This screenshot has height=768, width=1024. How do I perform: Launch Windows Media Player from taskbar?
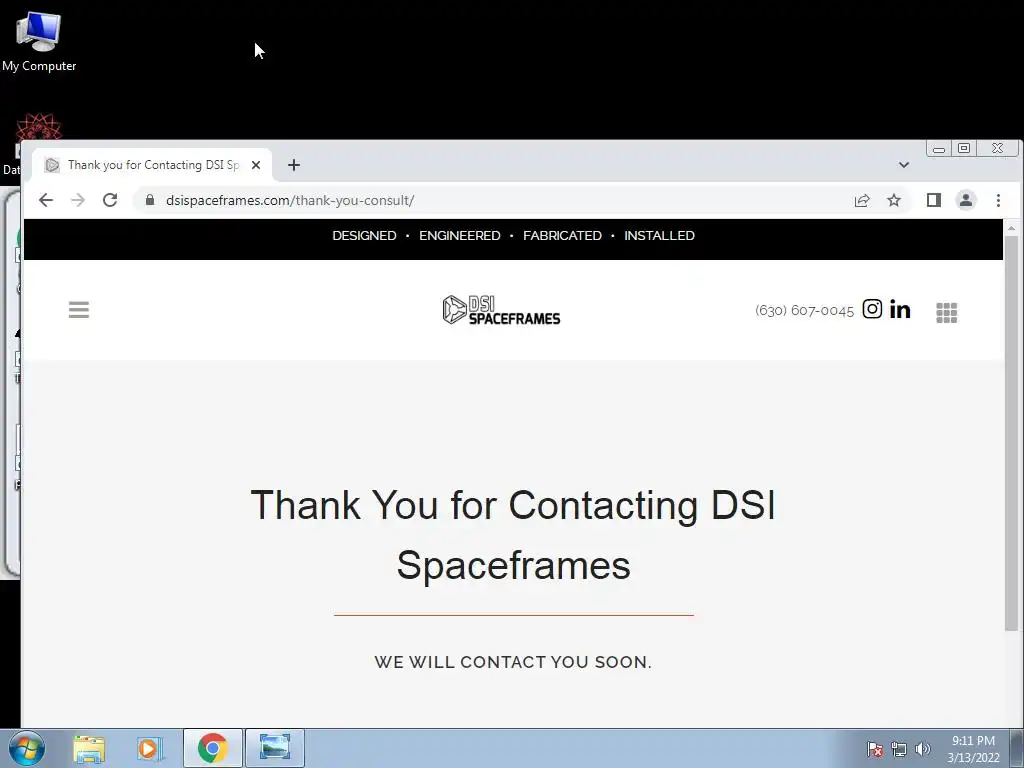pyautogui.click(x=150, y=749)
